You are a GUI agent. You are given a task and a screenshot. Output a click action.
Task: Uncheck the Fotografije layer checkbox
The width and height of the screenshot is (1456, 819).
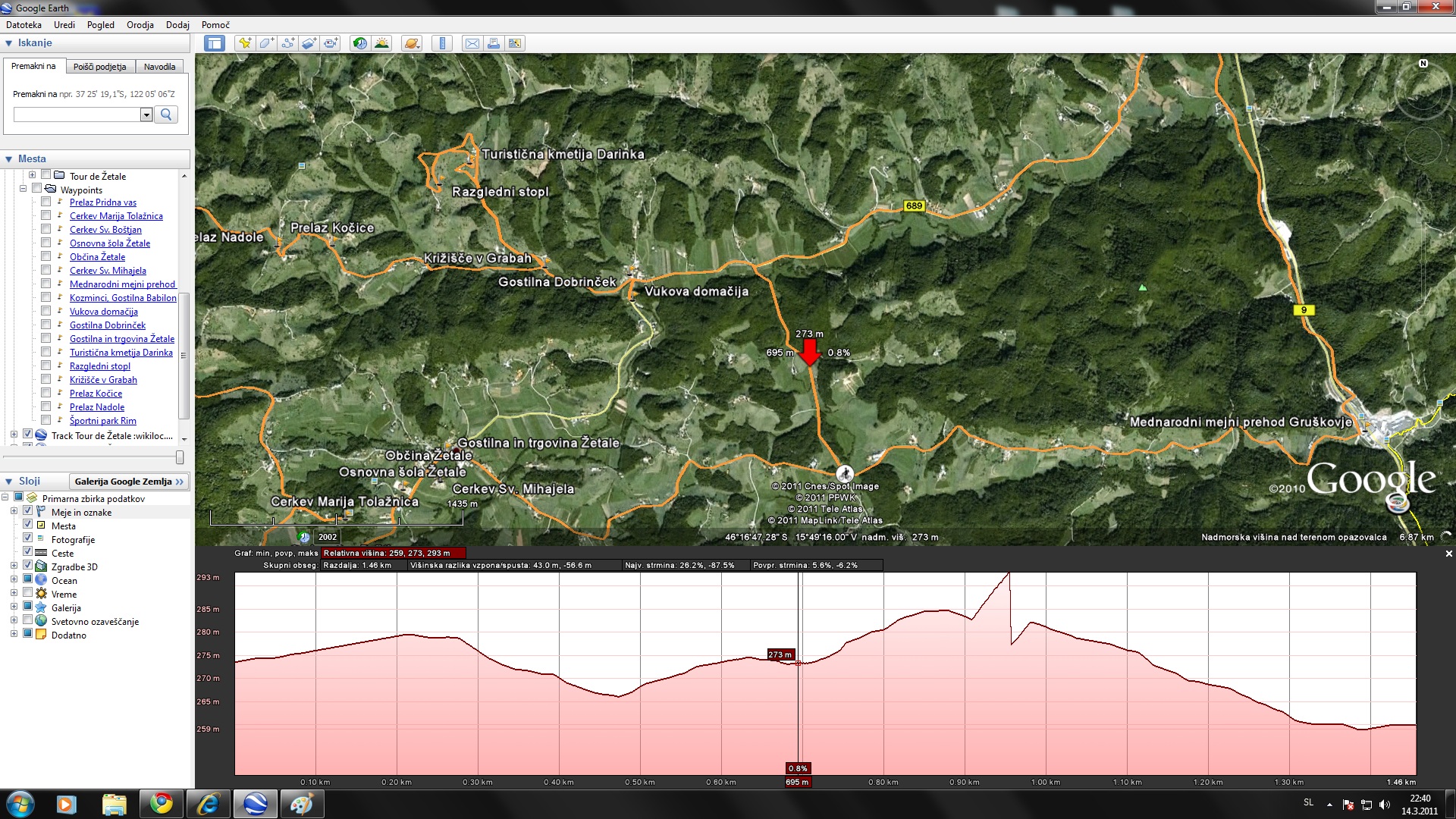[28, 538]
